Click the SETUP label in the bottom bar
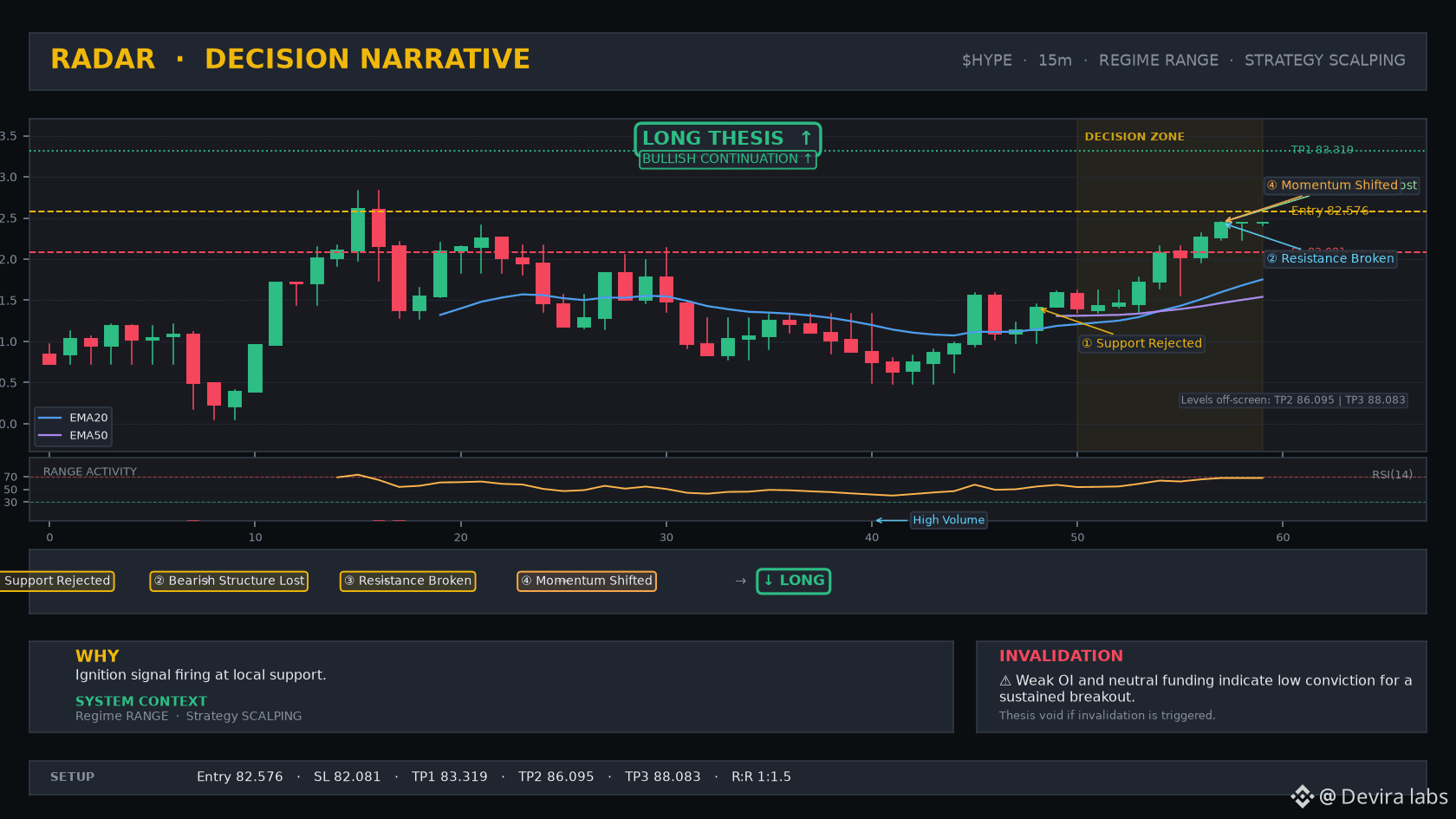This screenshot has height=819, width=1456. coord(73,777)
